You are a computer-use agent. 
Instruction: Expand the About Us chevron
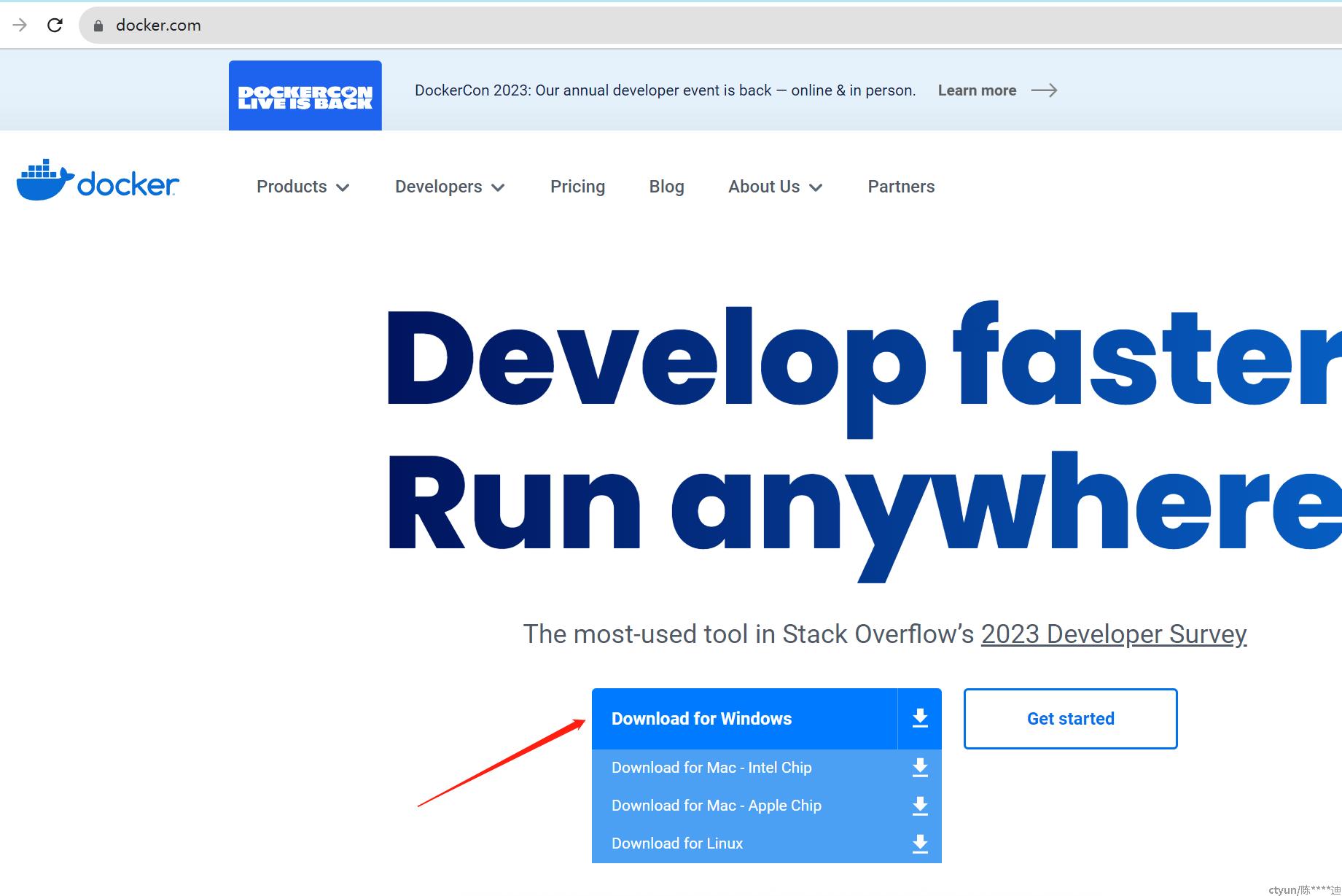(816, 188)
